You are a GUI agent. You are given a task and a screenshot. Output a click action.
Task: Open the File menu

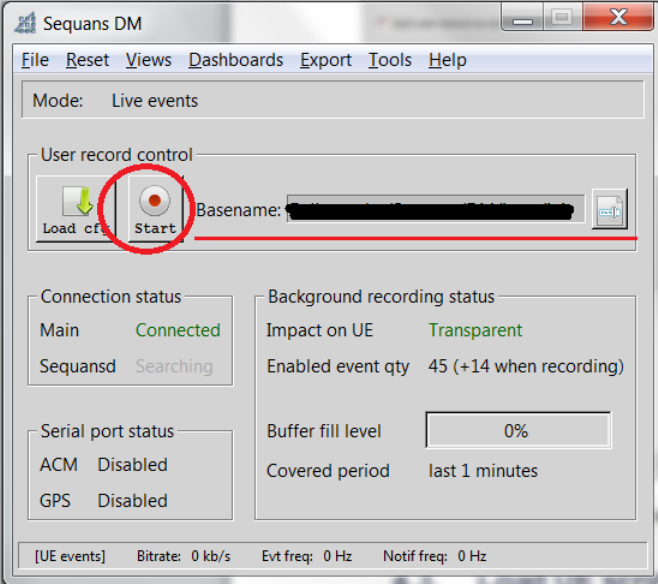pyautogui.click(x=35, y=60)
